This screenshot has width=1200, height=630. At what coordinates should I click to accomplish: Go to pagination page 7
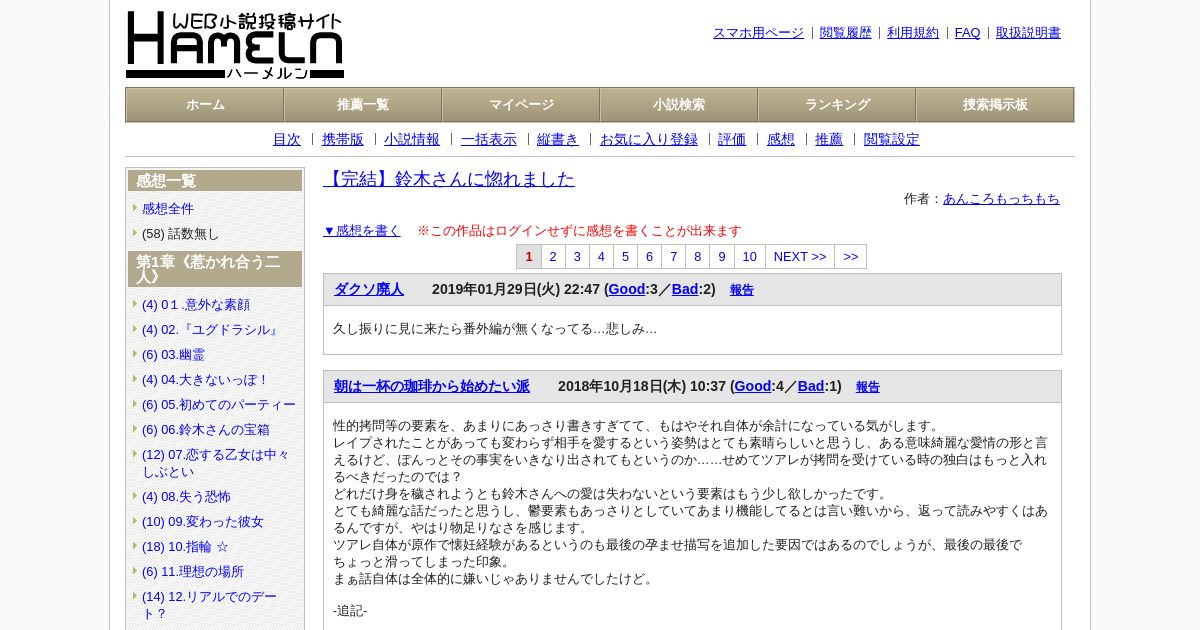(x=673, y=257)
